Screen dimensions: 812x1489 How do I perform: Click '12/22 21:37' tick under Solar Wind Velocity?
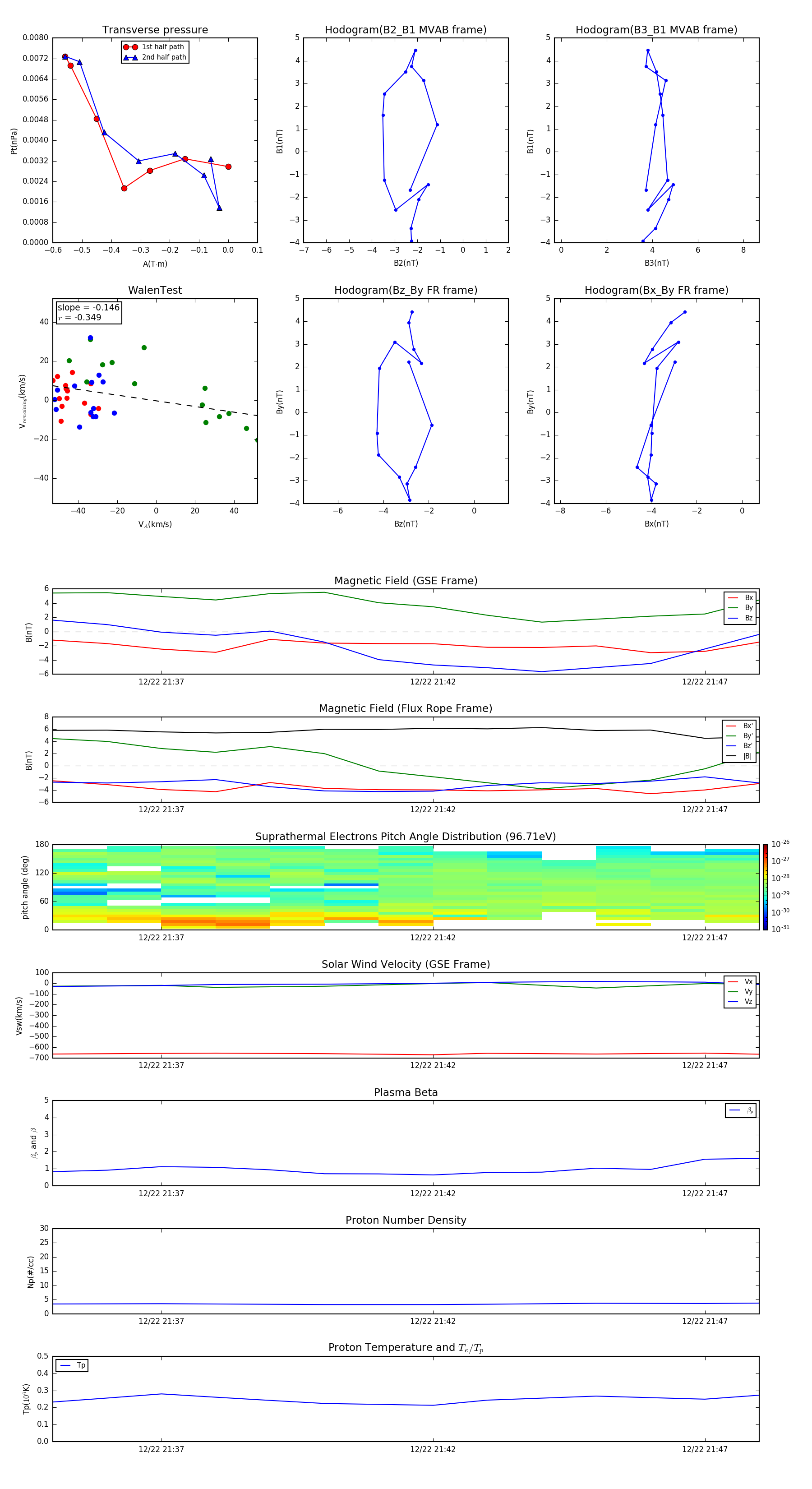(x=161, y=1065)
